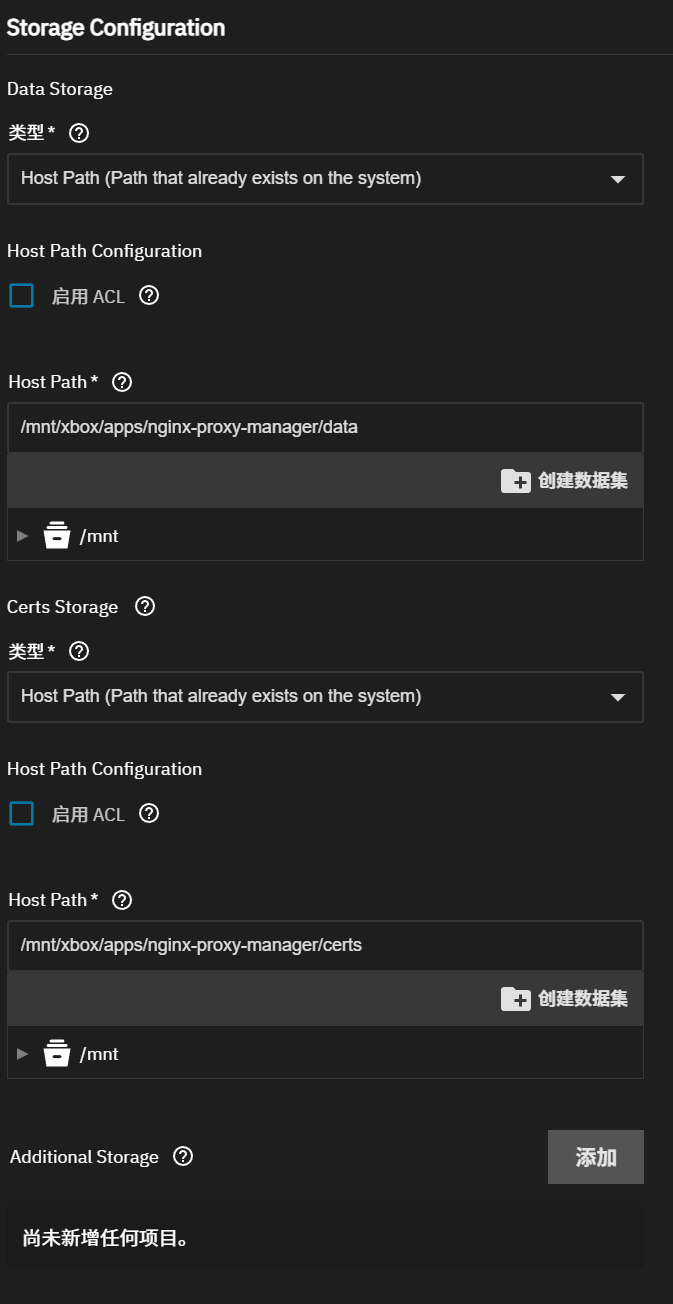Open help icon next to certs Host Path
Image resolution: width=673 pixels, height=1304 pixels.
[121, 899]
